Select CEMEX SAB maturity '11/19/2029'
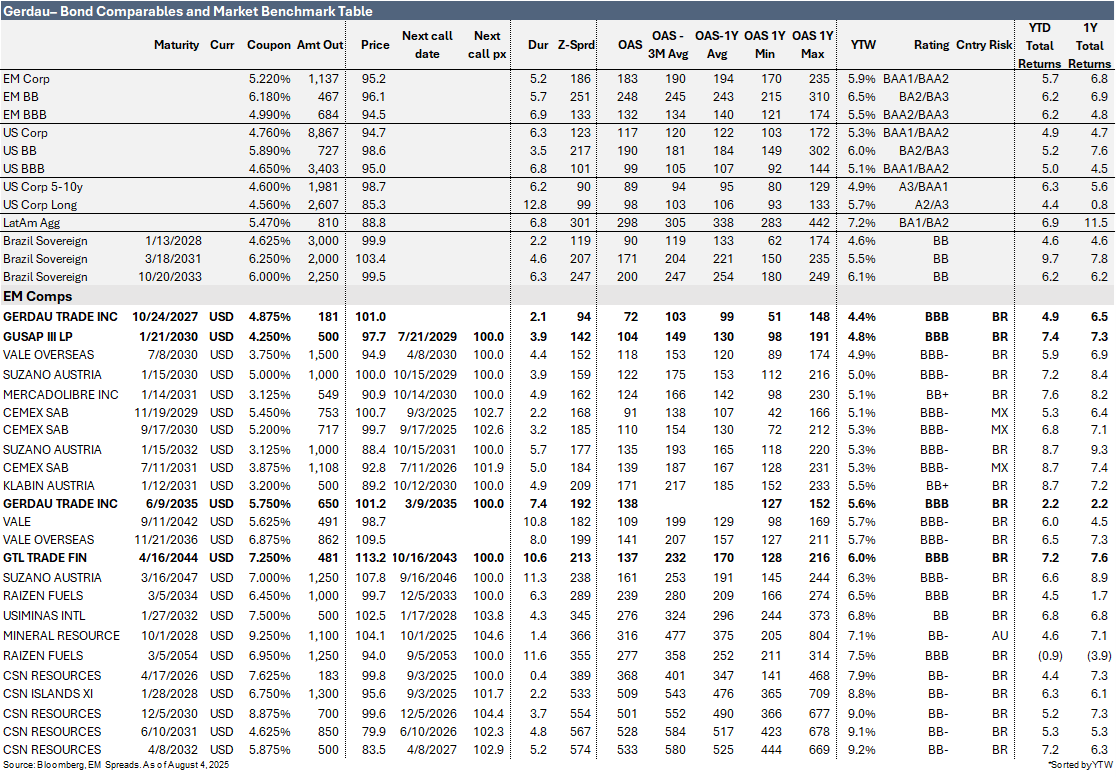 (166, 412)
